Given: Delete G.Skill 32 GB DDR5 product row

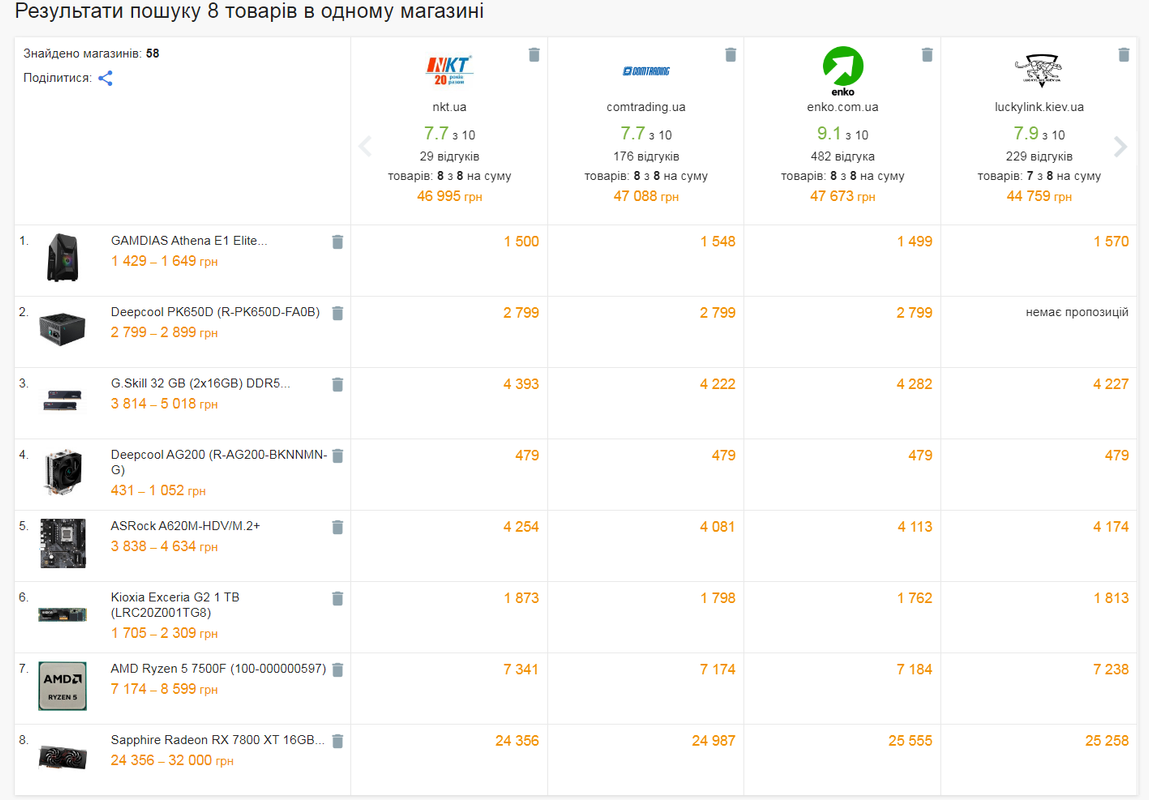Looking at the screenshot, I should [338, 385].
